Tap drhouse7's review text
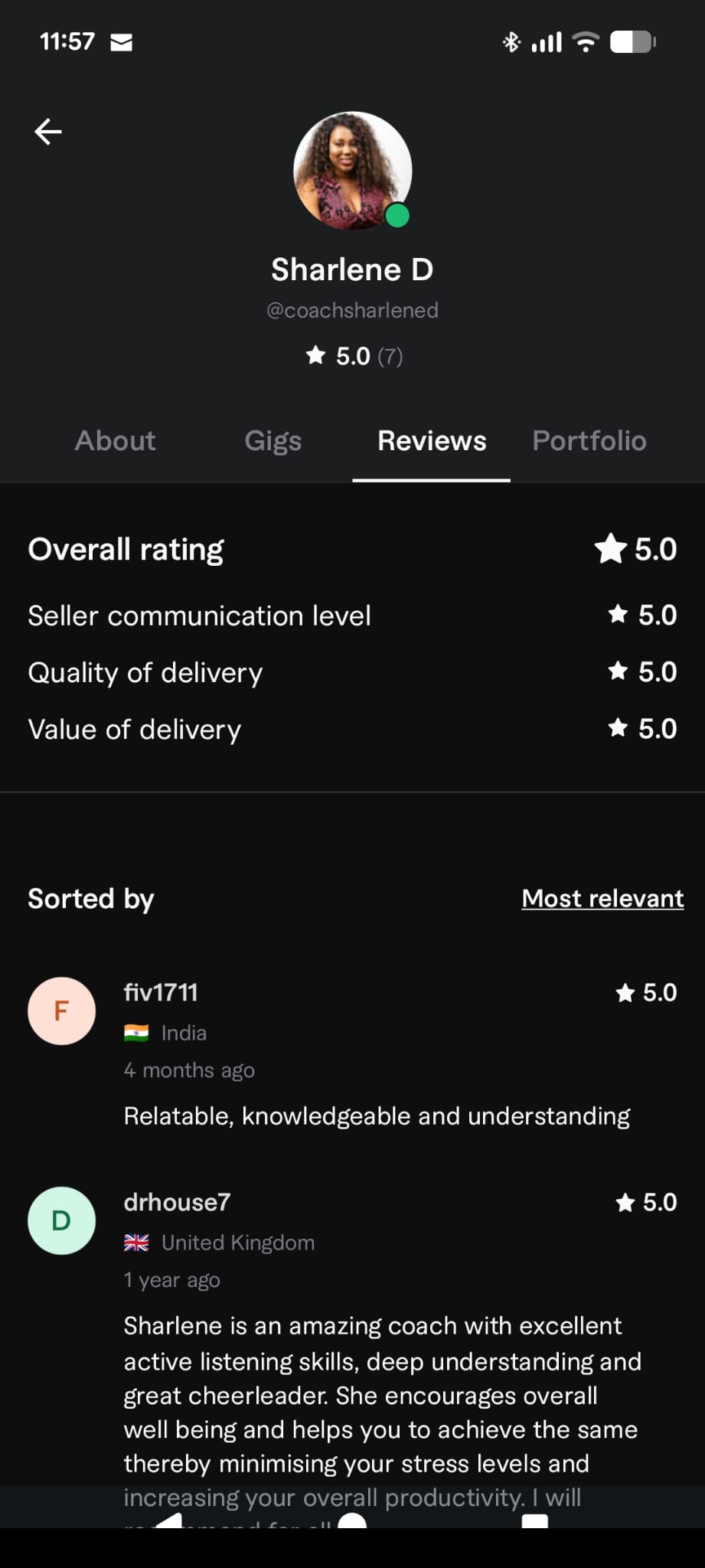The width and height of the screenshot is (705, 1568). (381, 1395)
